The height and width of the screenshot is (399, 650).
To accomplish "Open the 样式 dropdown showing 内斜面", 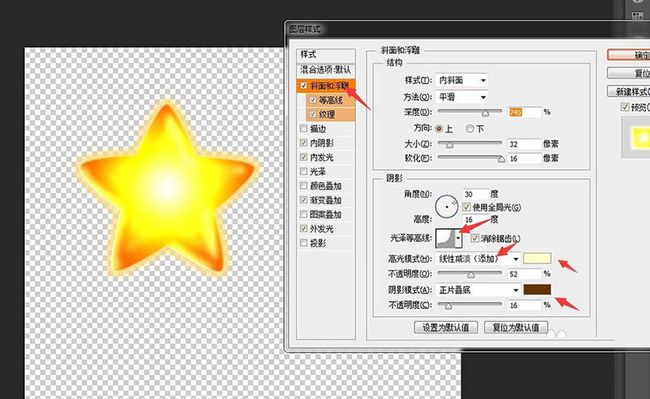I will point(461,80).
